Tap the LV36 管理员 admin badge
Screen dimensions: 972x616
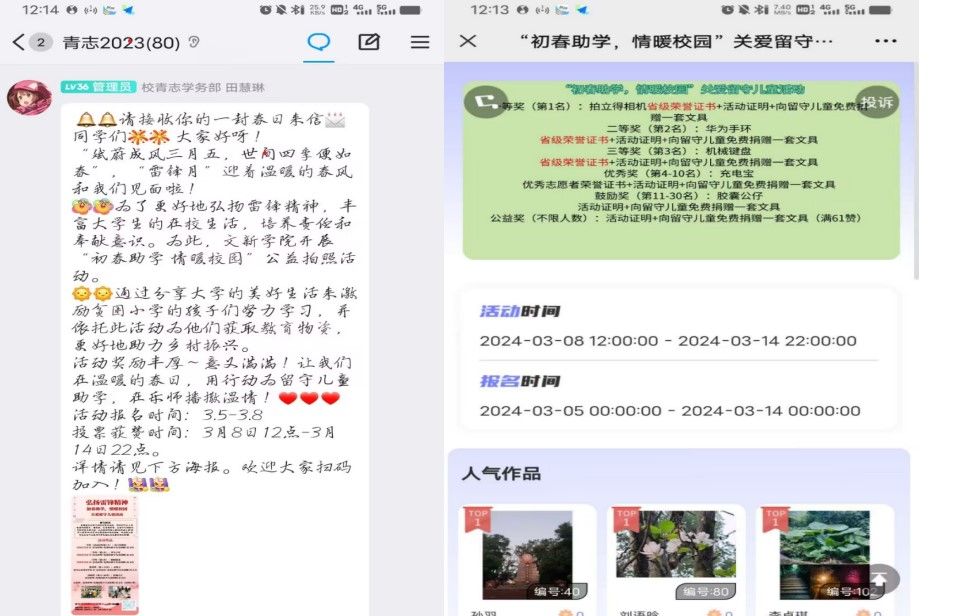click(97, 87)
